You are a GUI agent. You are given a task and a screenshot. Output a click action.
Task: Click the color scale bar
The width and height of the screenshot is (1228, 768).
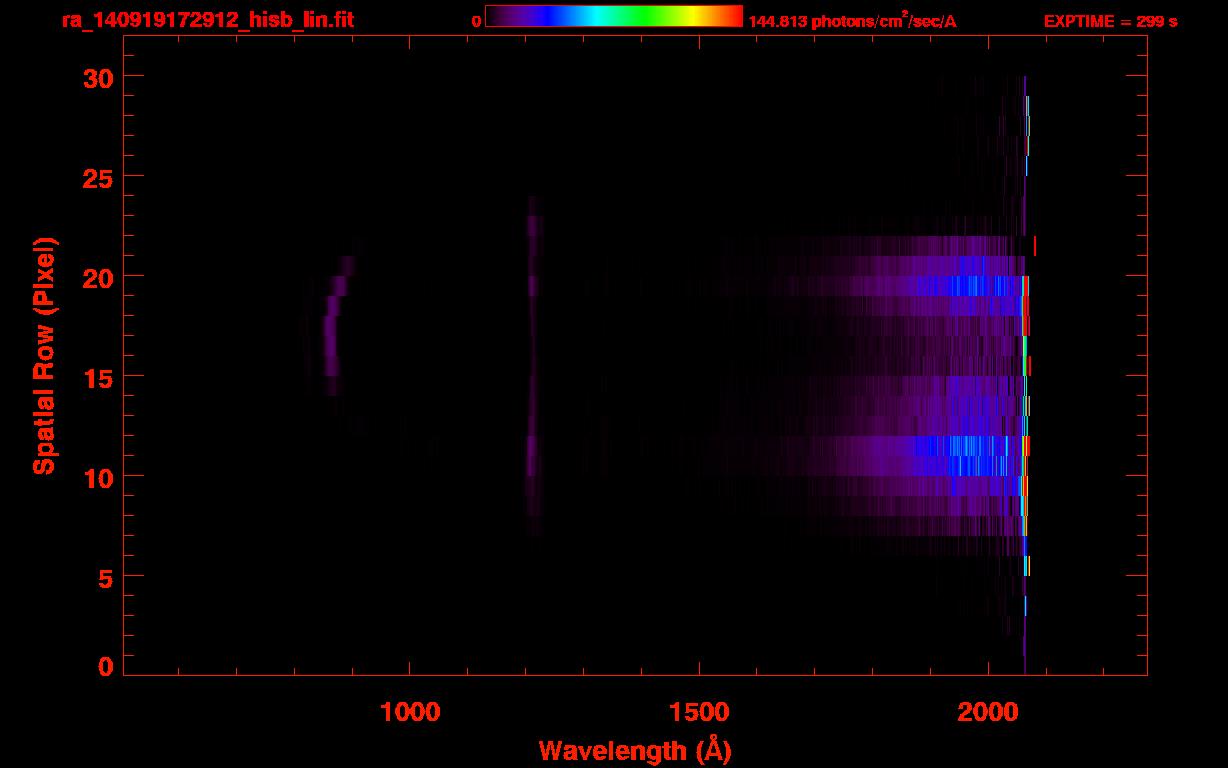[x=614, y=16]
